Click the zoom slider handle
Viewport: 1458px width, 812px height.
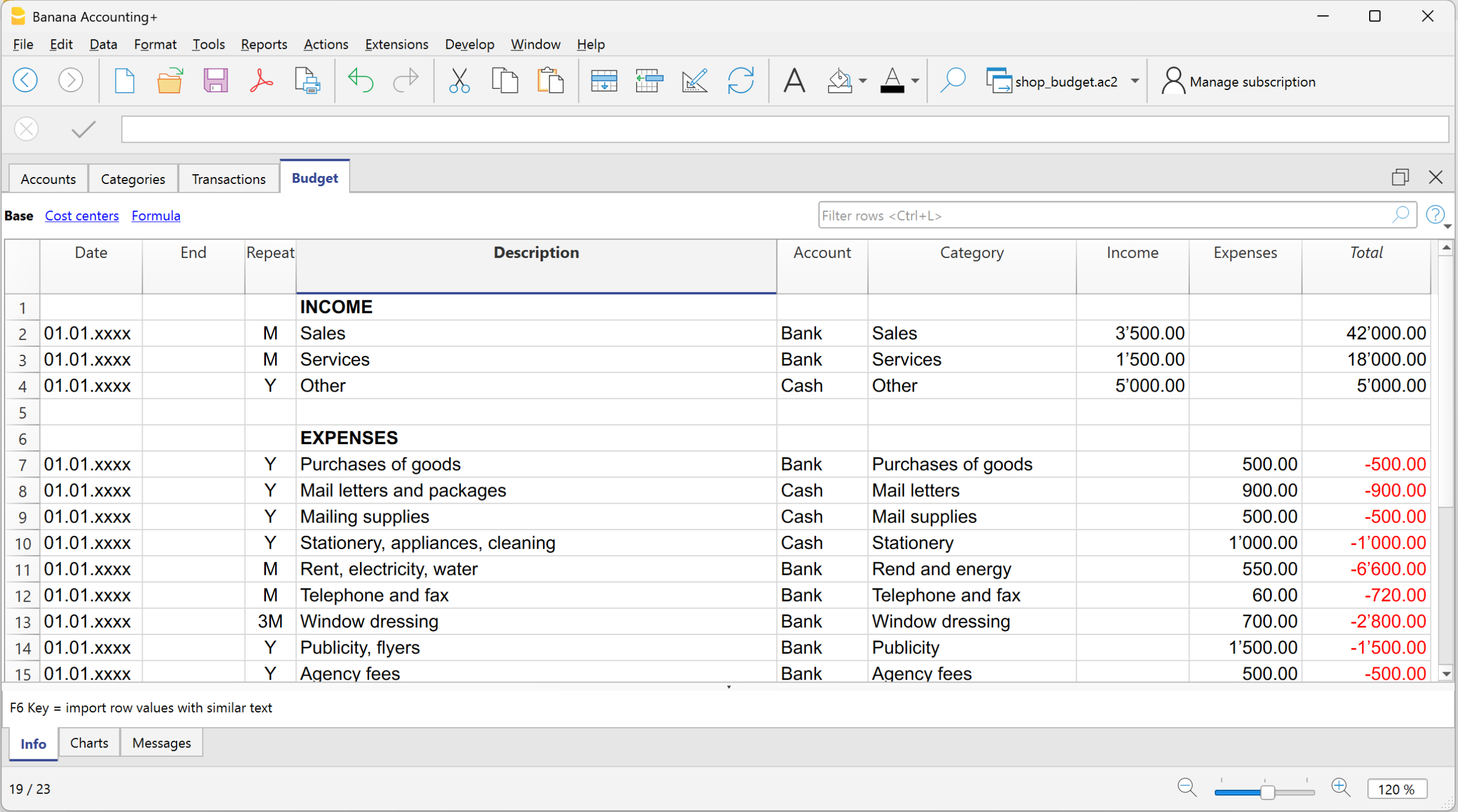coord(1268,792)
